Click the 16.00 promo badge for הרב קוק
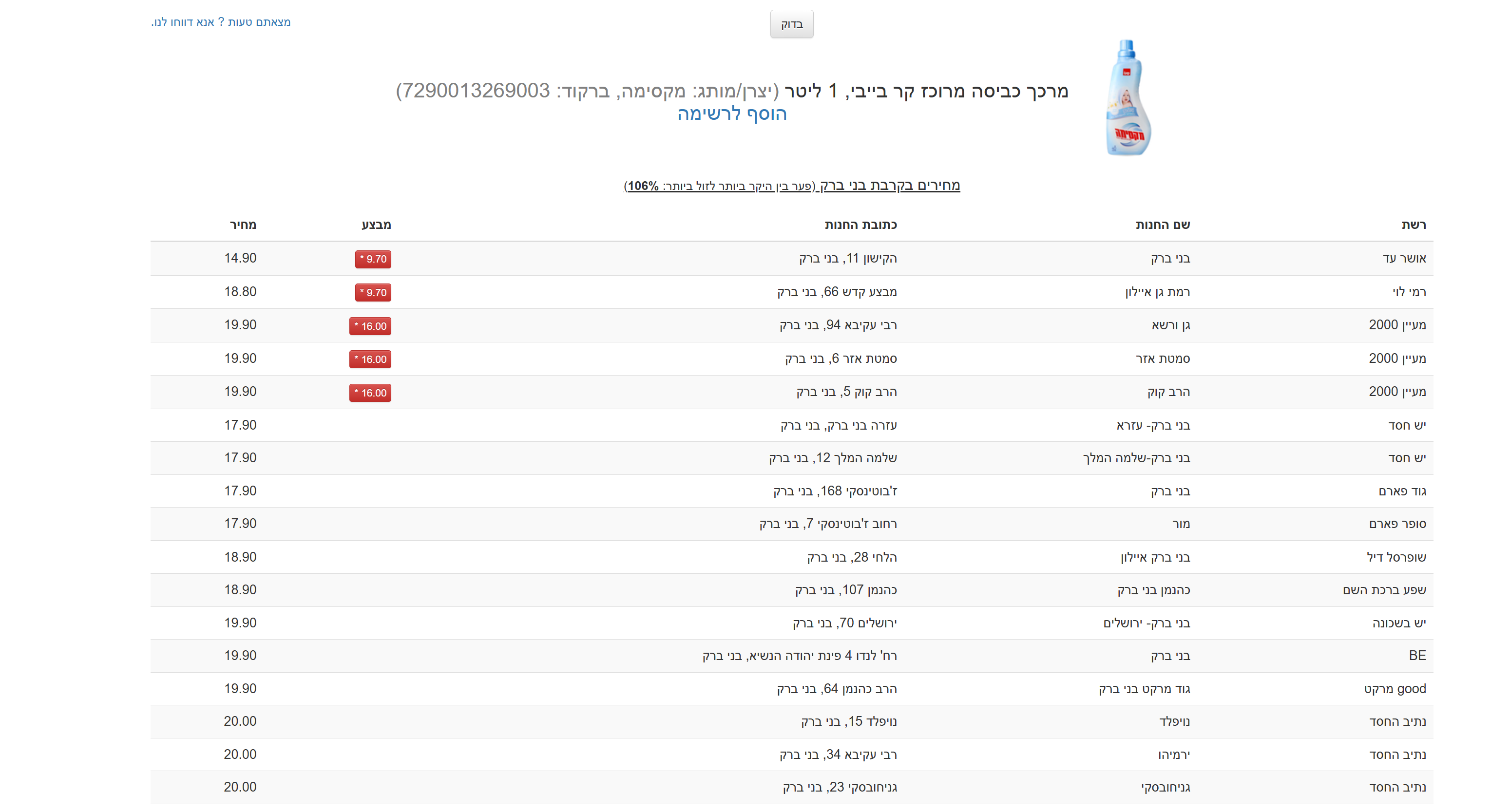 370,393
